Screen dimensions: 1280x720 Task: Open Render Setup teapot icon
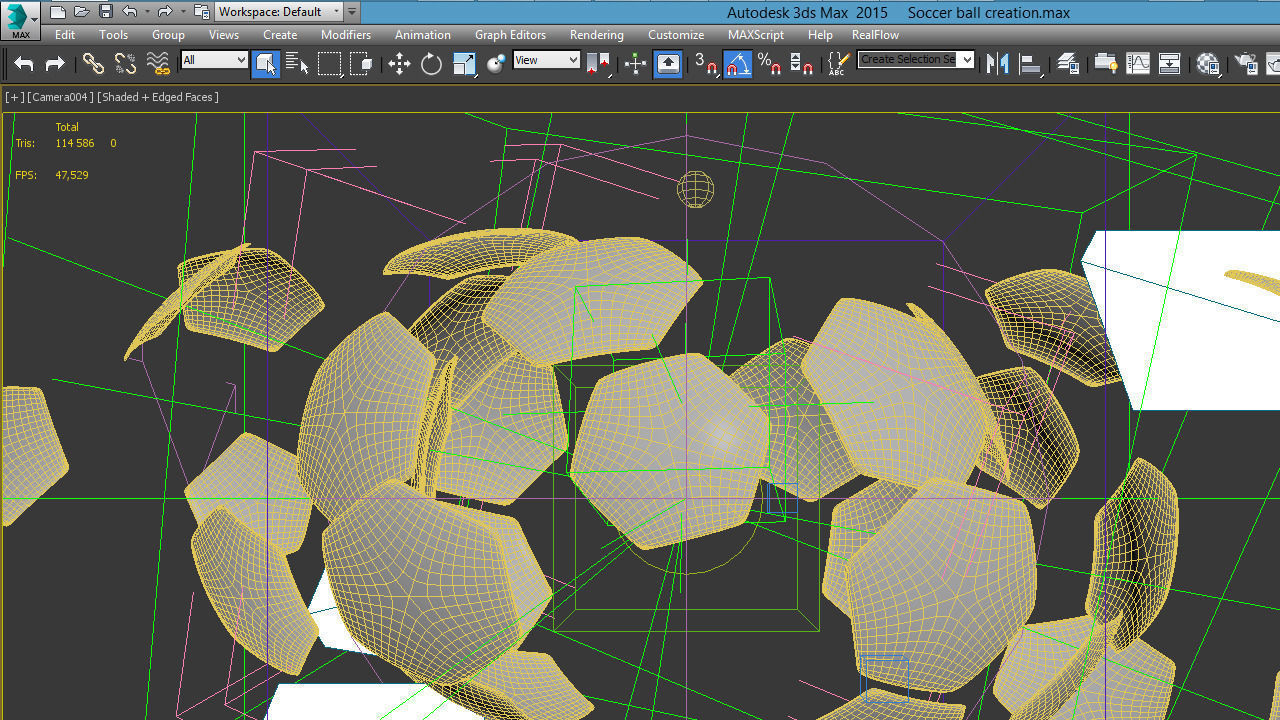coord(1246,64)
